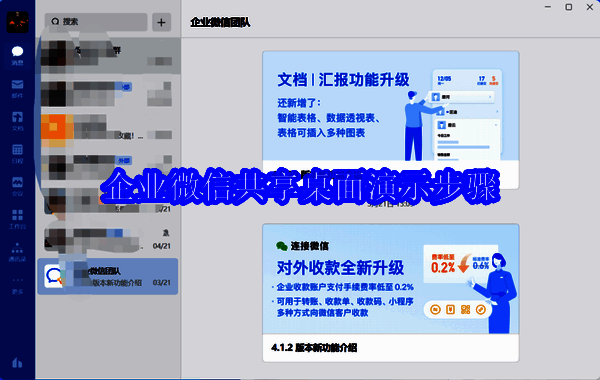Click the plus button beside search
This screenshot has height=380, width=600.
click(161, 22)
